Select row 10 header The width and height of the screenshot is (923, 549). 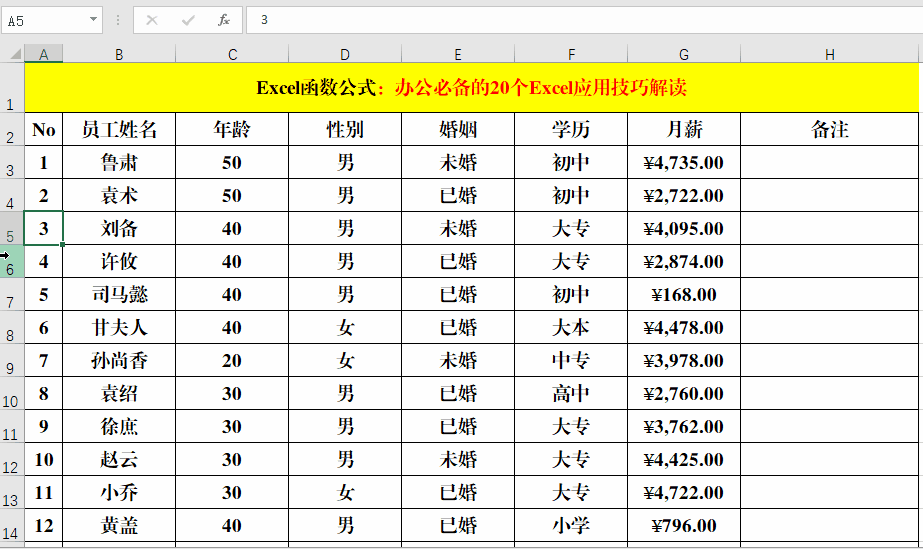[12, 392]
